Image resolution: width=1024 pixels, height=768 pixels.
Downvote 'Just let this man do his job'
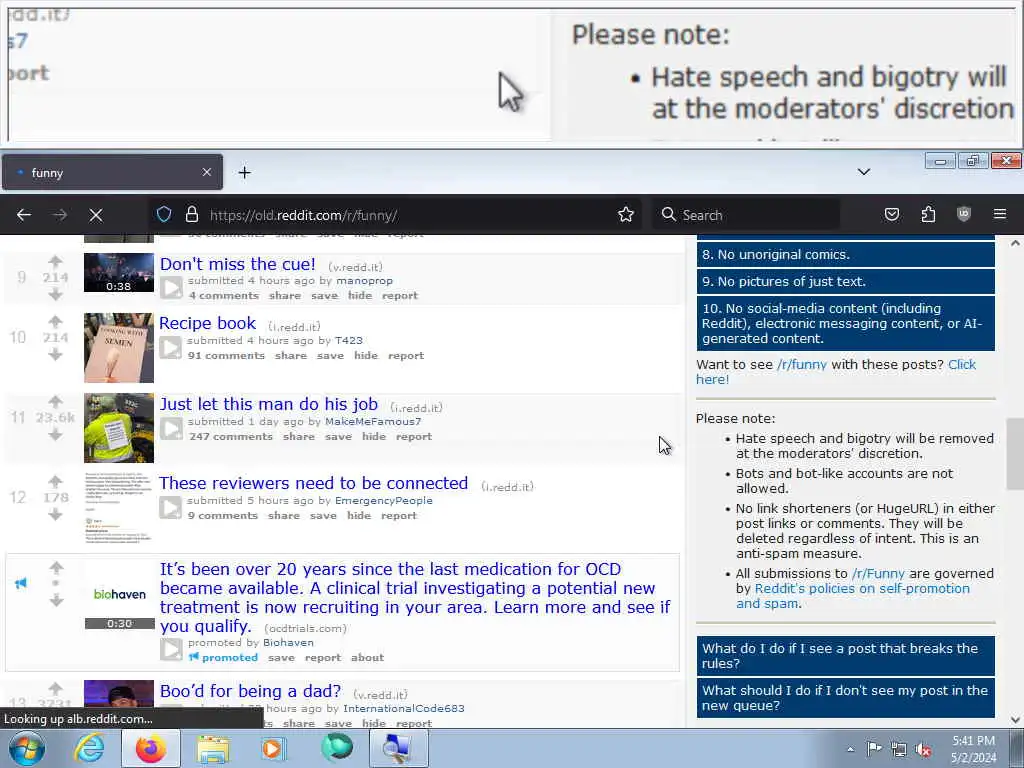56,435
